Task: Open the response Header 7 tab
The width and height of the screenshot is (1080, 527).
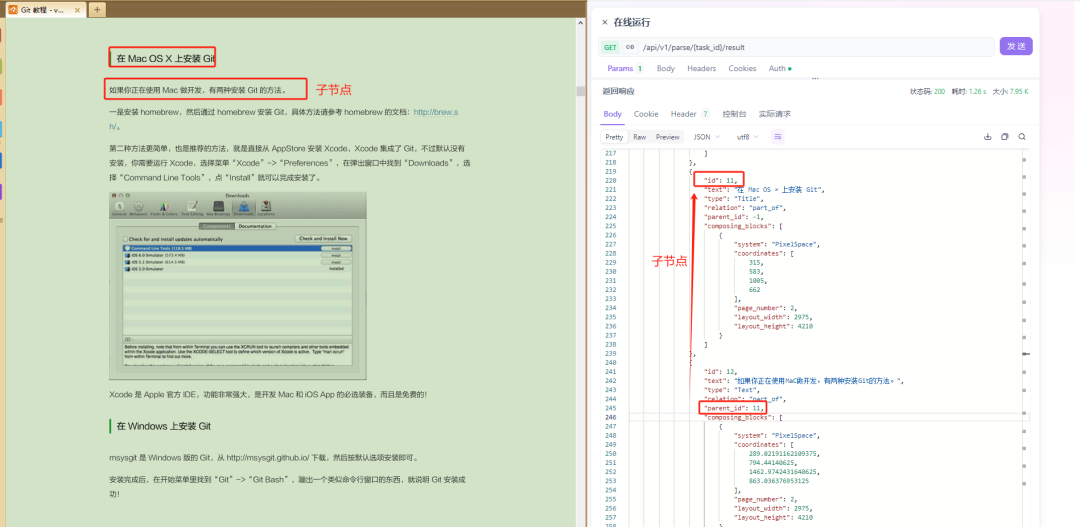Action: 690,114
